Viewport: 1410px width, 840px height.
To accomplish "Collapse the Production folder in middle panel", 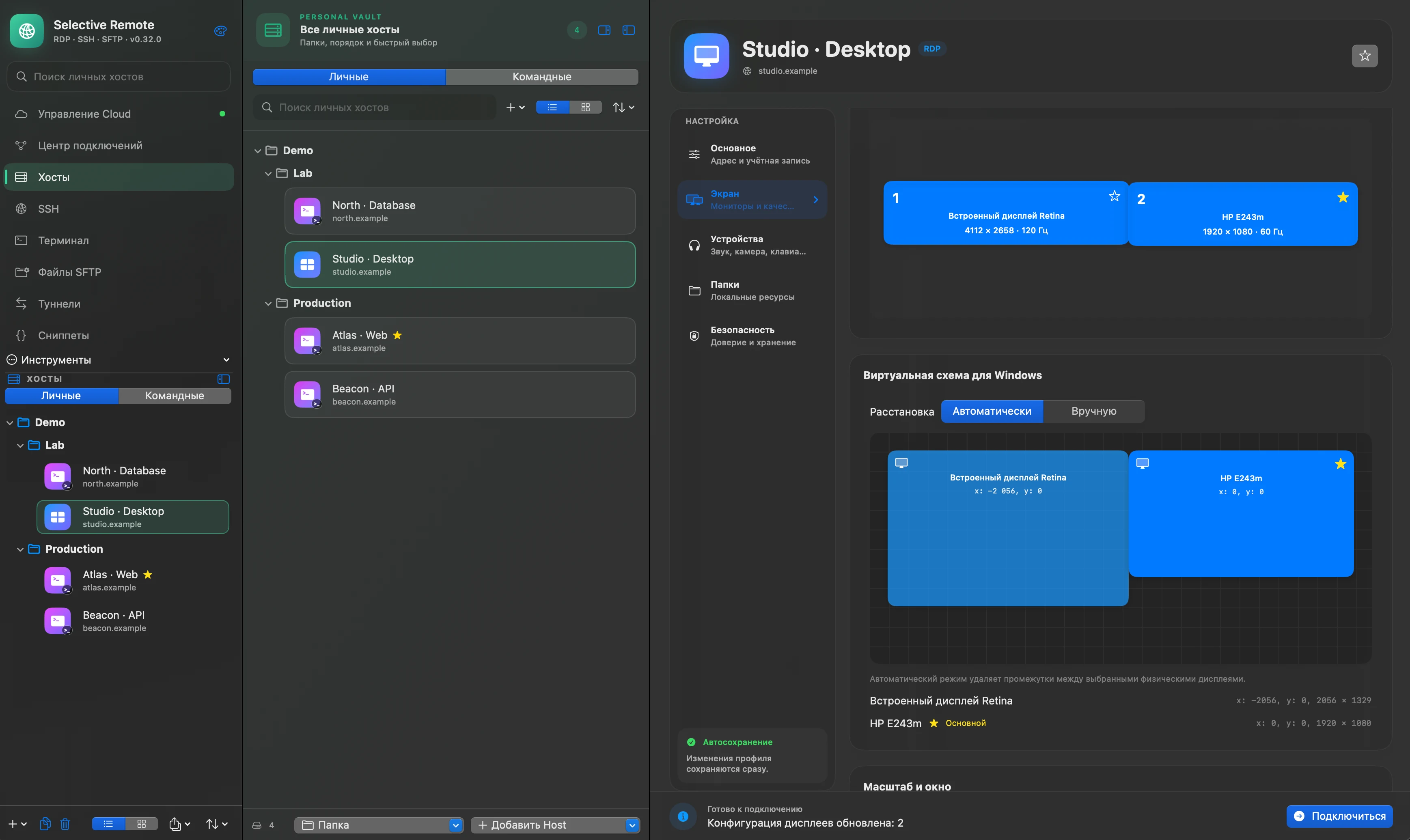I will coord(268,304).
